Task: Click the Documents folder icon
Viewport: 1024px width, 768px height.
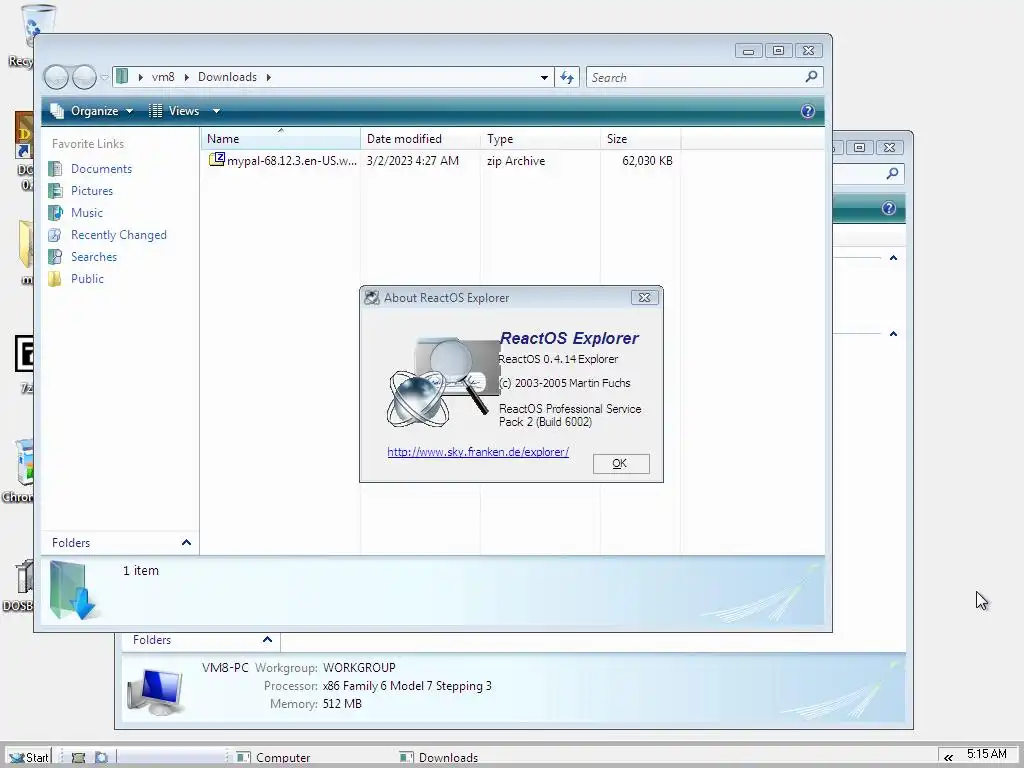Action: click(x=56, y=168)
